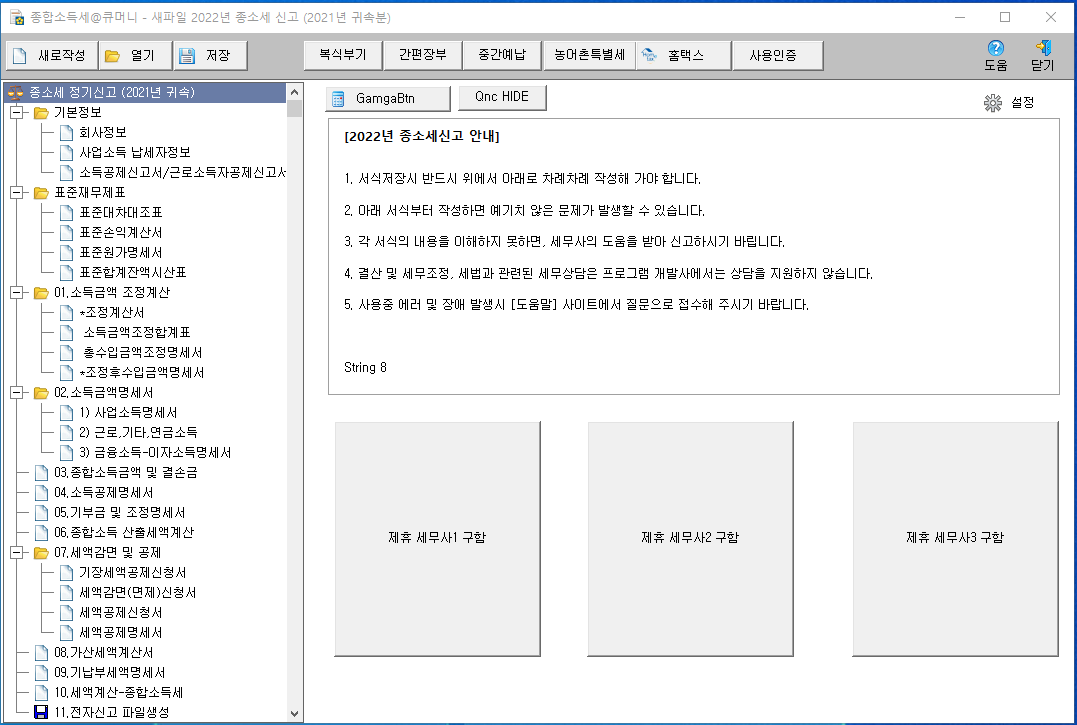Click the document icon of 10.세액계산-종합소득세
This screenshot has height=725, width=1077.
point(41,693)
